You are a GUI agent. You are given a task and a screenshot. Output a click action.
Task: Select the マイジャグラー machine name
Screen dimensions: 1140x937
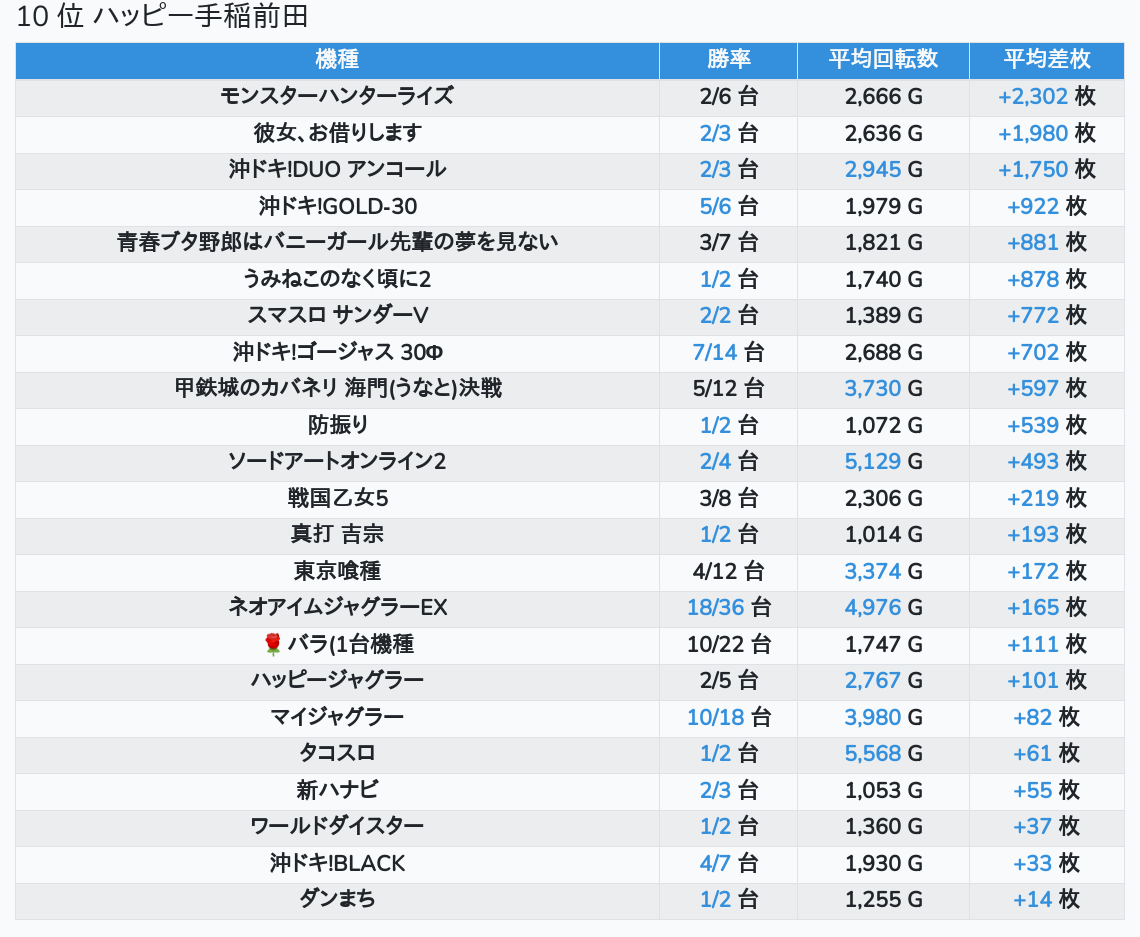click(337, 717)
